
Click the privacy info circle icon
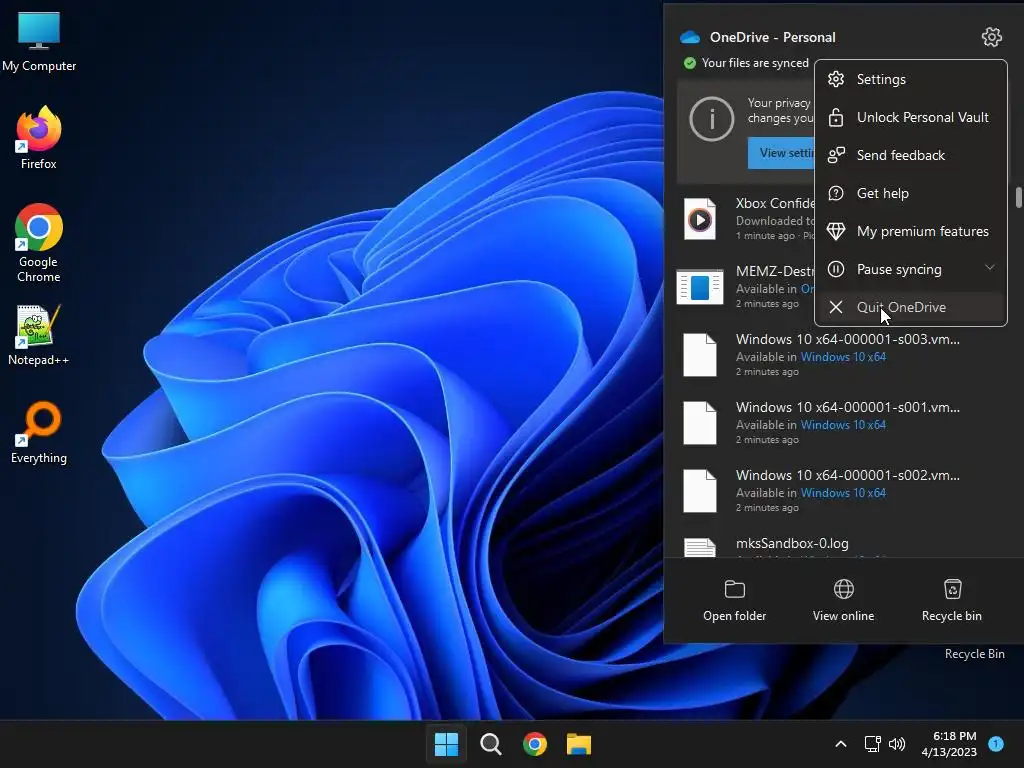tap(711, 119)
